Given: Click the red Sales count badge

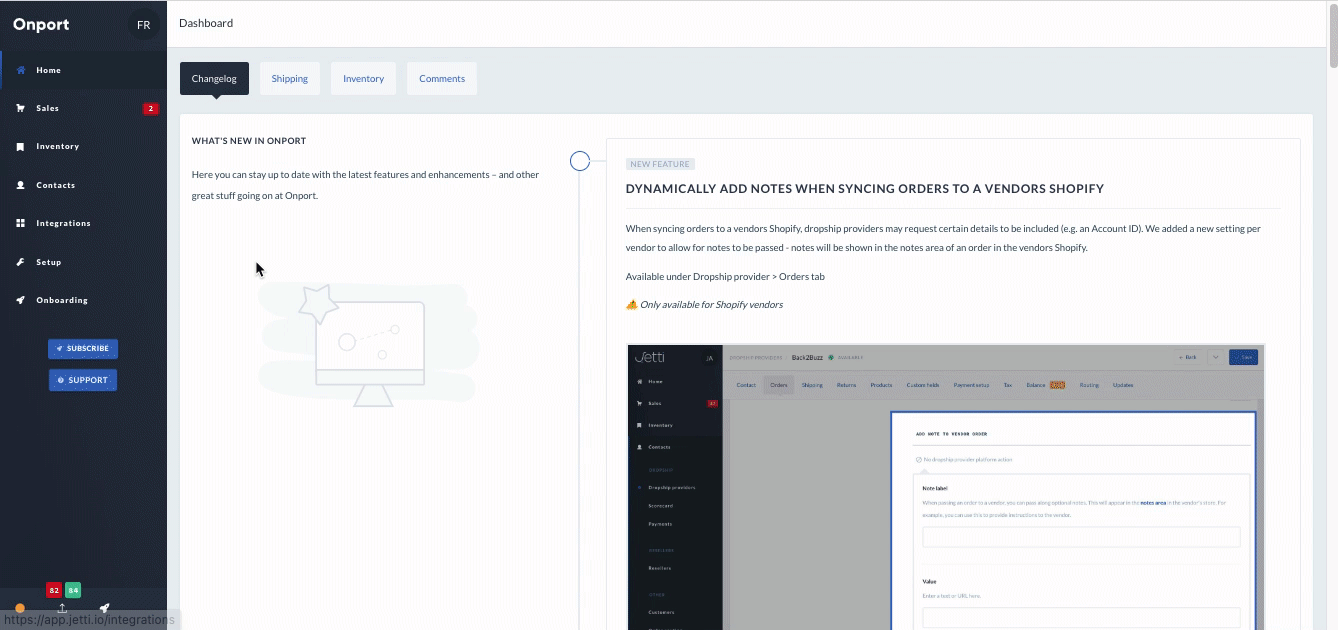Looking at the screenshot, I should coord(151,108).
